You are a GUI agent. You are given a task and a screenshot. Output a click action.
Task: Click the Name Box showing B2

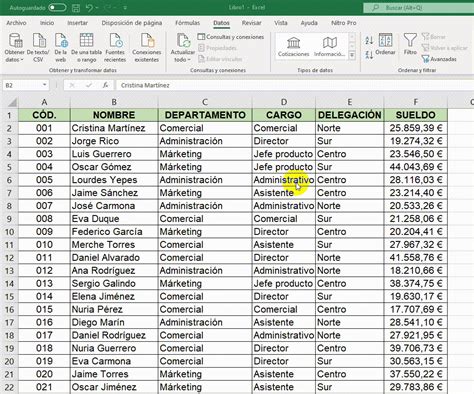(22, 85)
